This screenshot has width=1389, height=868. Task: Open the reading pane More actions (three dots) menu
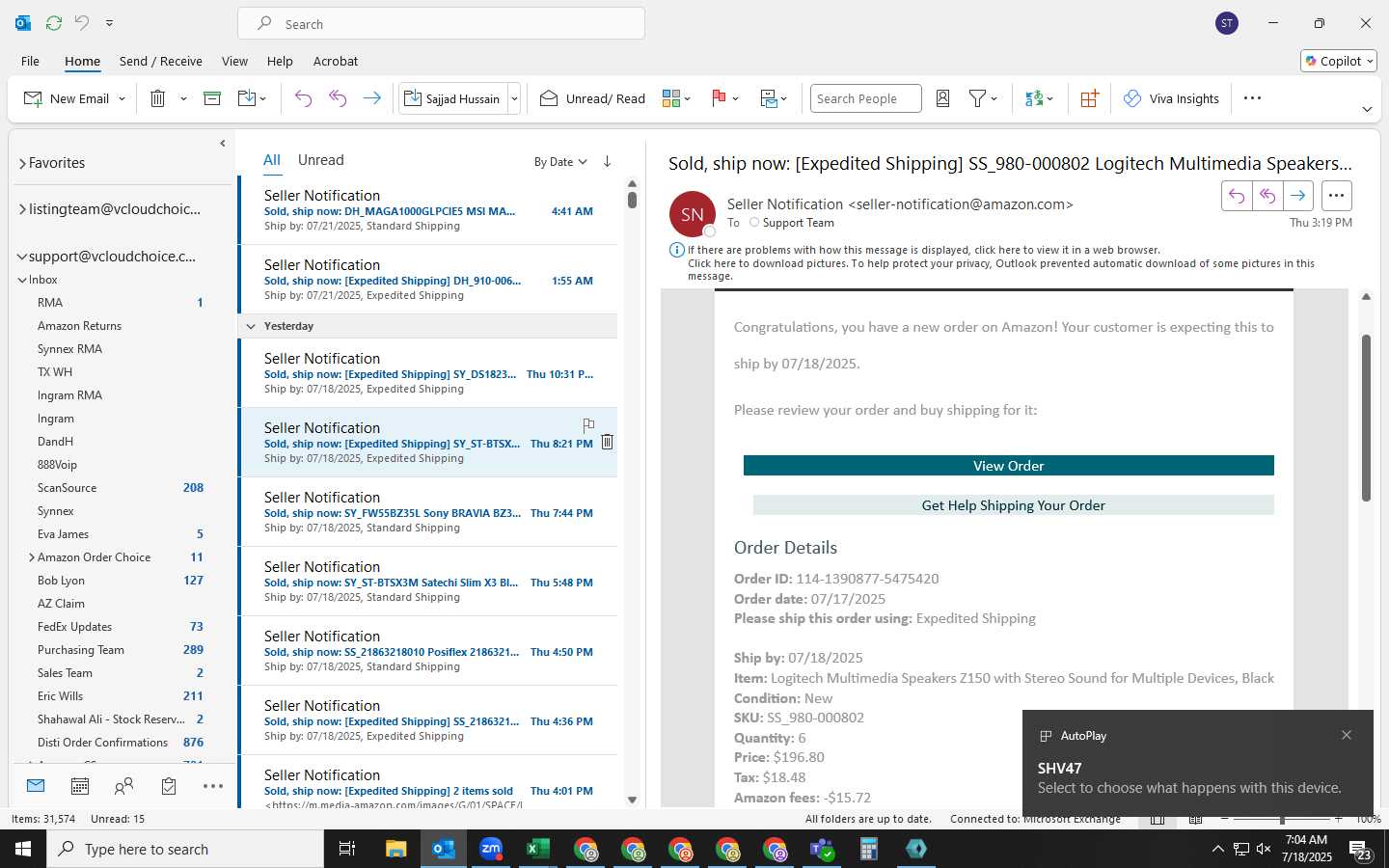(1336, 196)
